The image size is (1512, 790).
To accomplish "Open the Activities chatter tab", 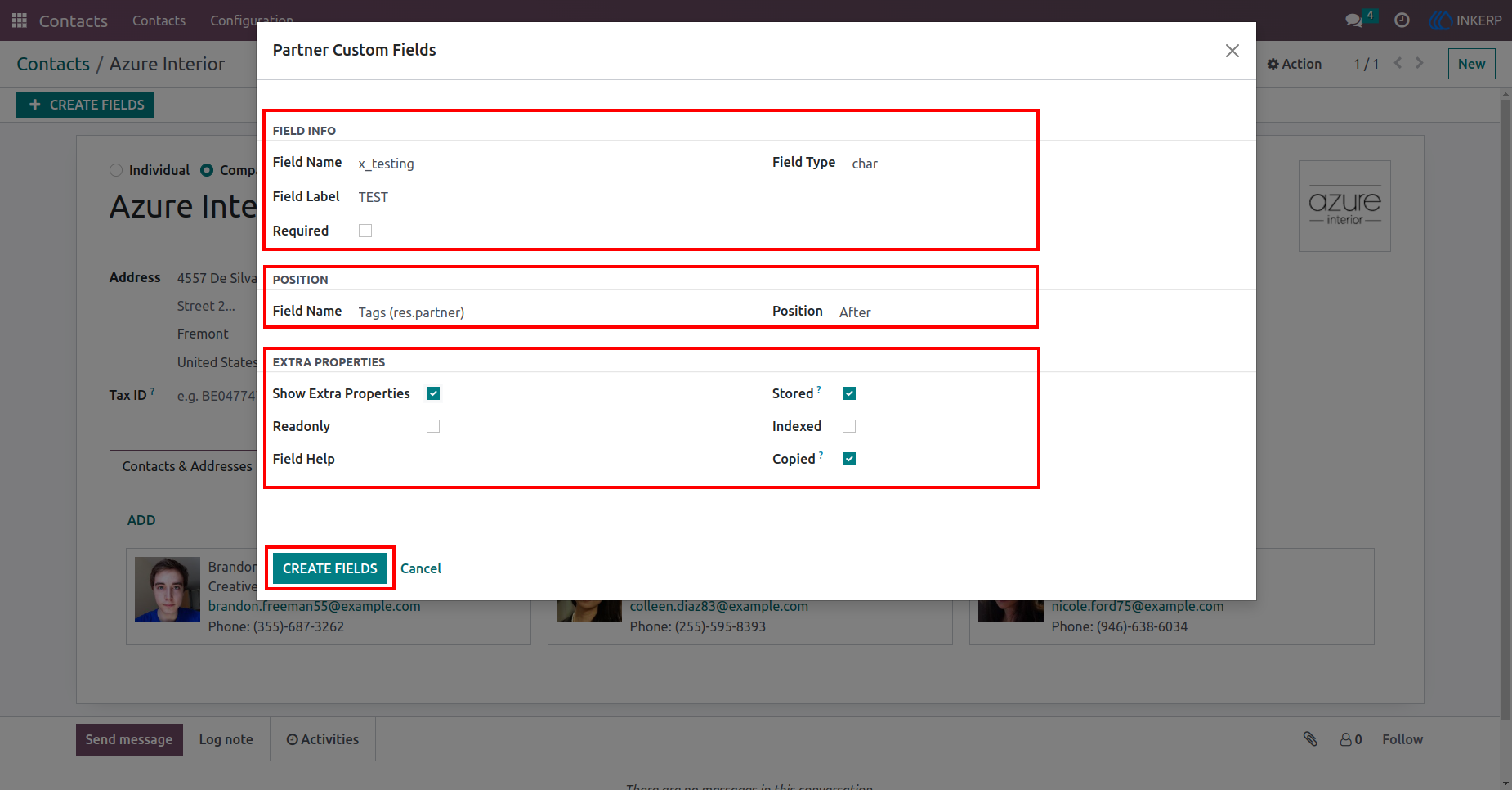I will [323, 739].
